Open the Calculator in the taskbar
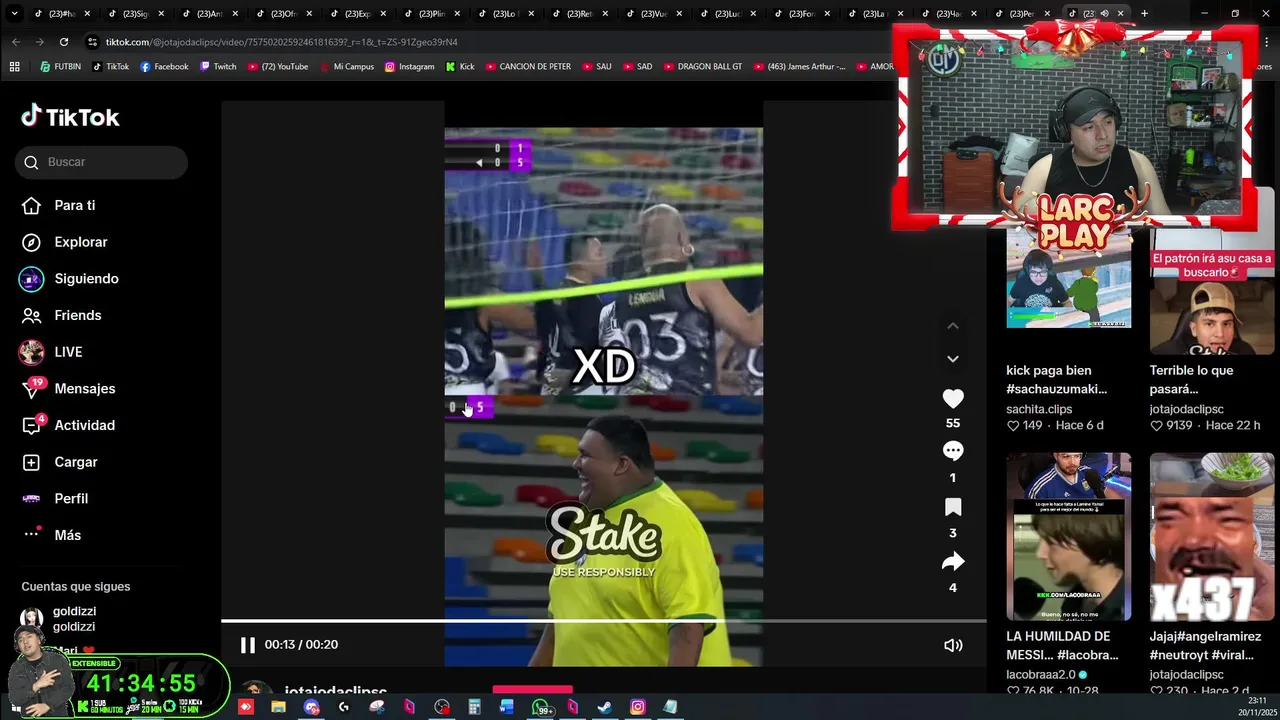Viewport: 1280px width, 720px height. (x=474, y=707)
